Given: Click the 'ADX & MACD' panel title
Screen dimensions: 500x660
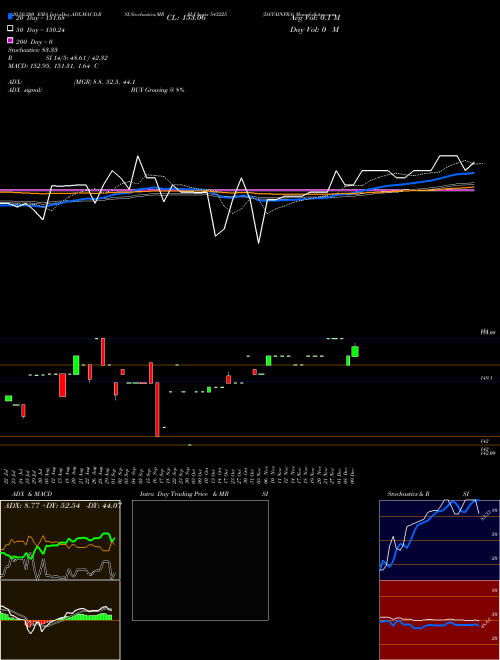Looking at the screenshot, I should tap(32, 494).
